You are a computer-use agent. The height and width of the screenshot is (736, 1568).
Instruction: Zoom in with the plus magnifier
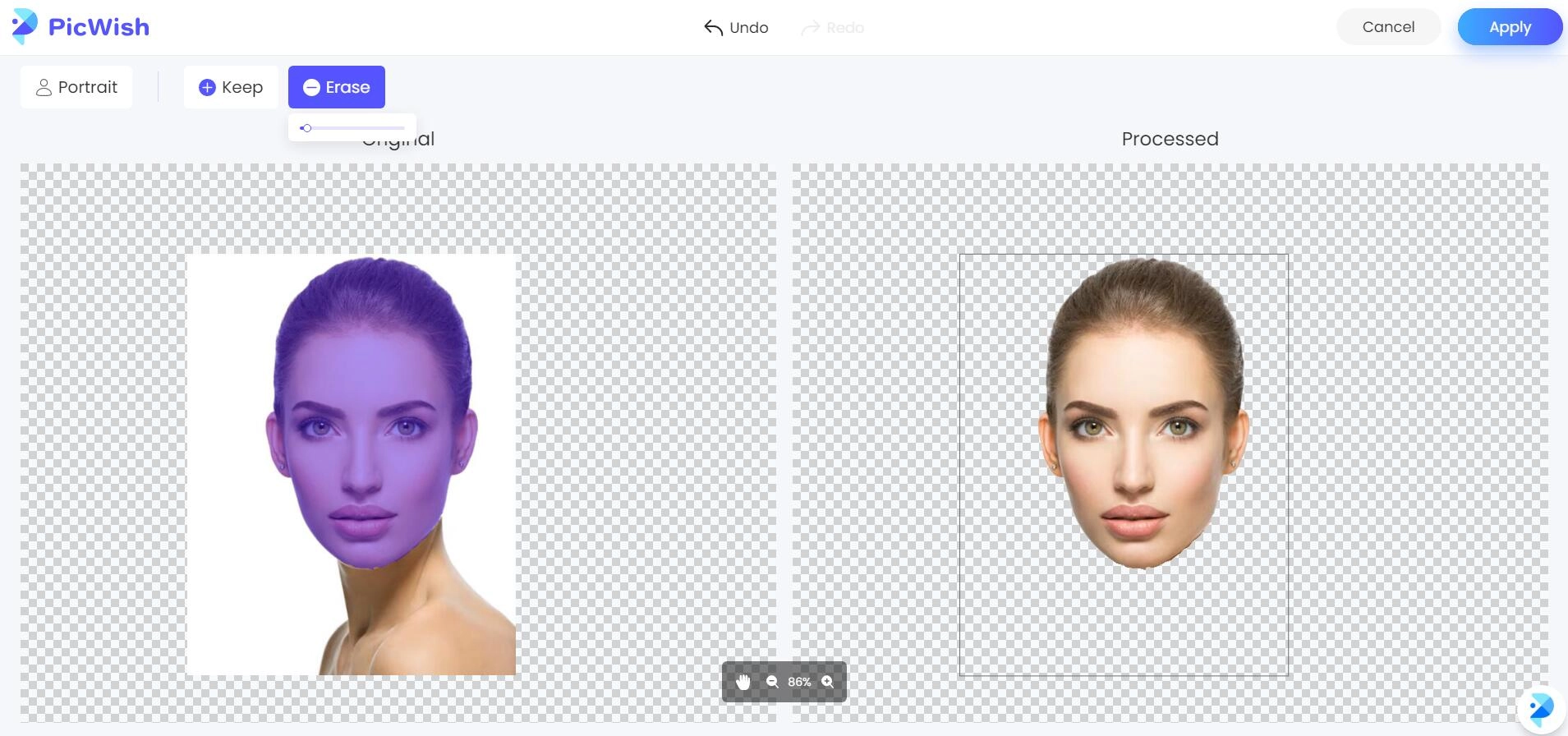[x=828, y=682]
